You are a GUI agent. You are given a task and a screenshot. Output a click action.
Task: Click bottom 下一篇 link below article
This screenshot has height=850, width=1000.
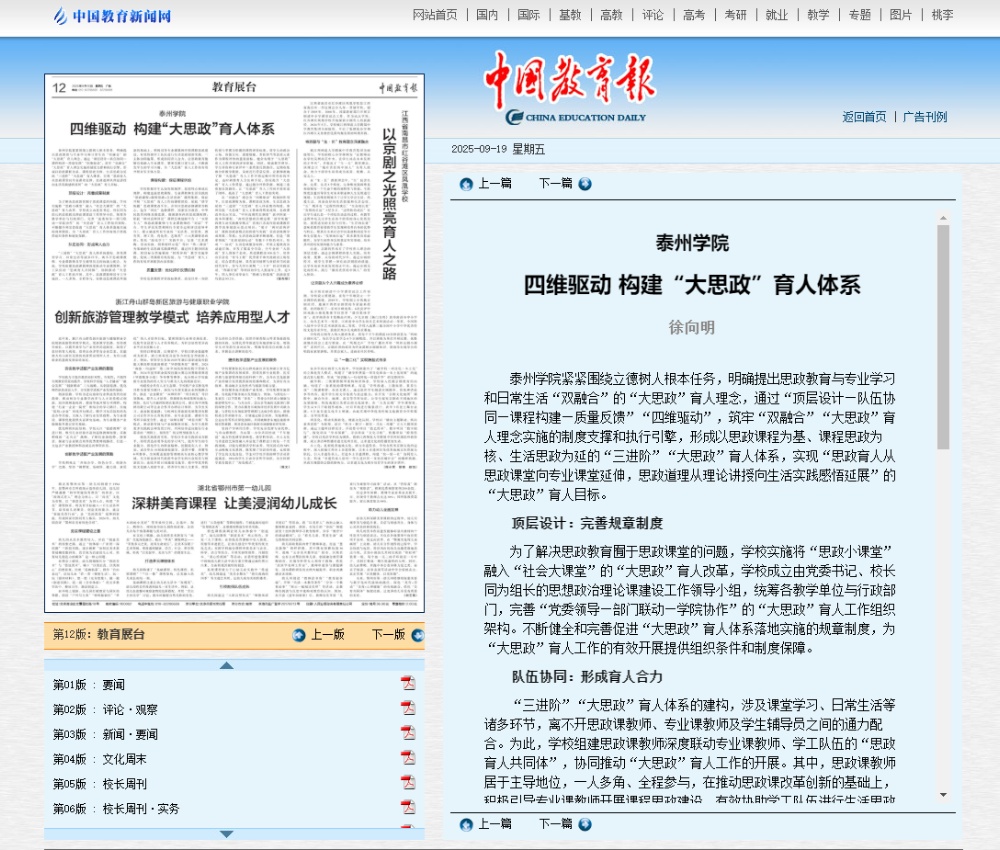tap(555, 824)
